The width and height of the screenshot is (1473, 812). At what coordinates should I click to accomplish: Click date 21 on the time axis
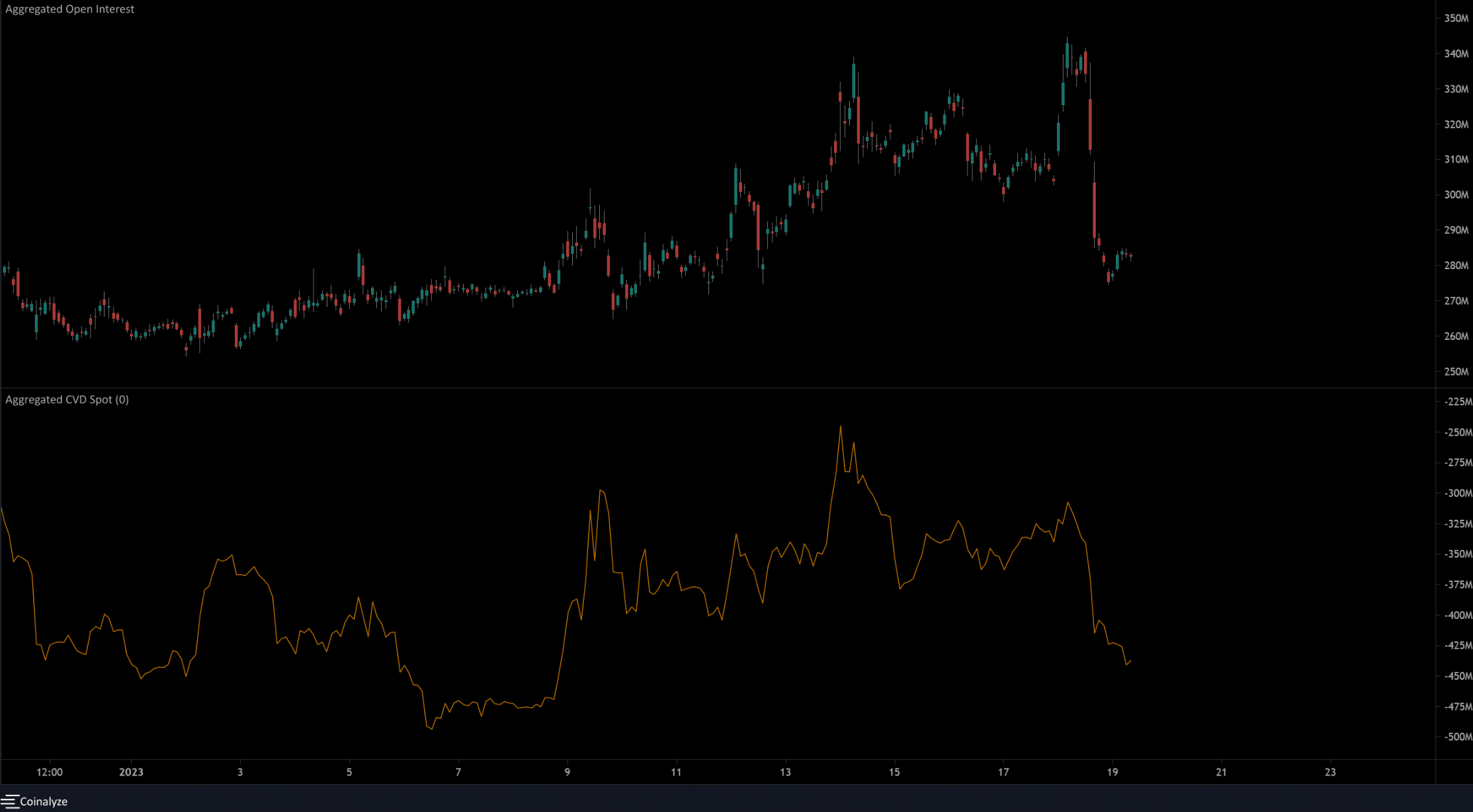(x=1222, y=772)
